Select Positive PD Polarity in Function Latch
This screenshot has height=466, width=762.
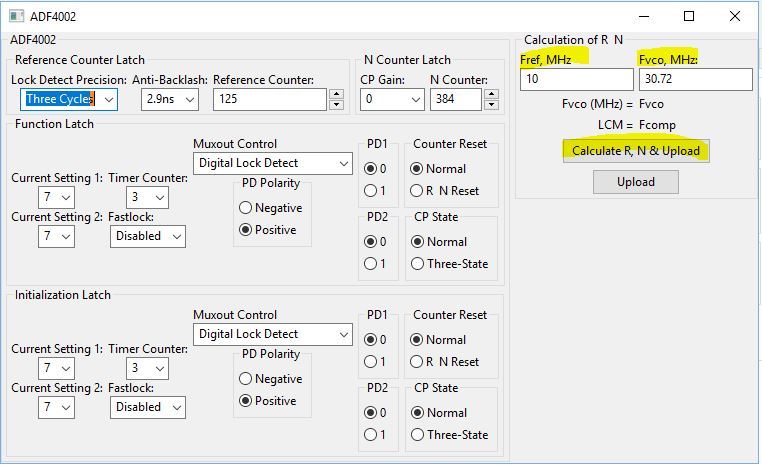click(268, 230)
